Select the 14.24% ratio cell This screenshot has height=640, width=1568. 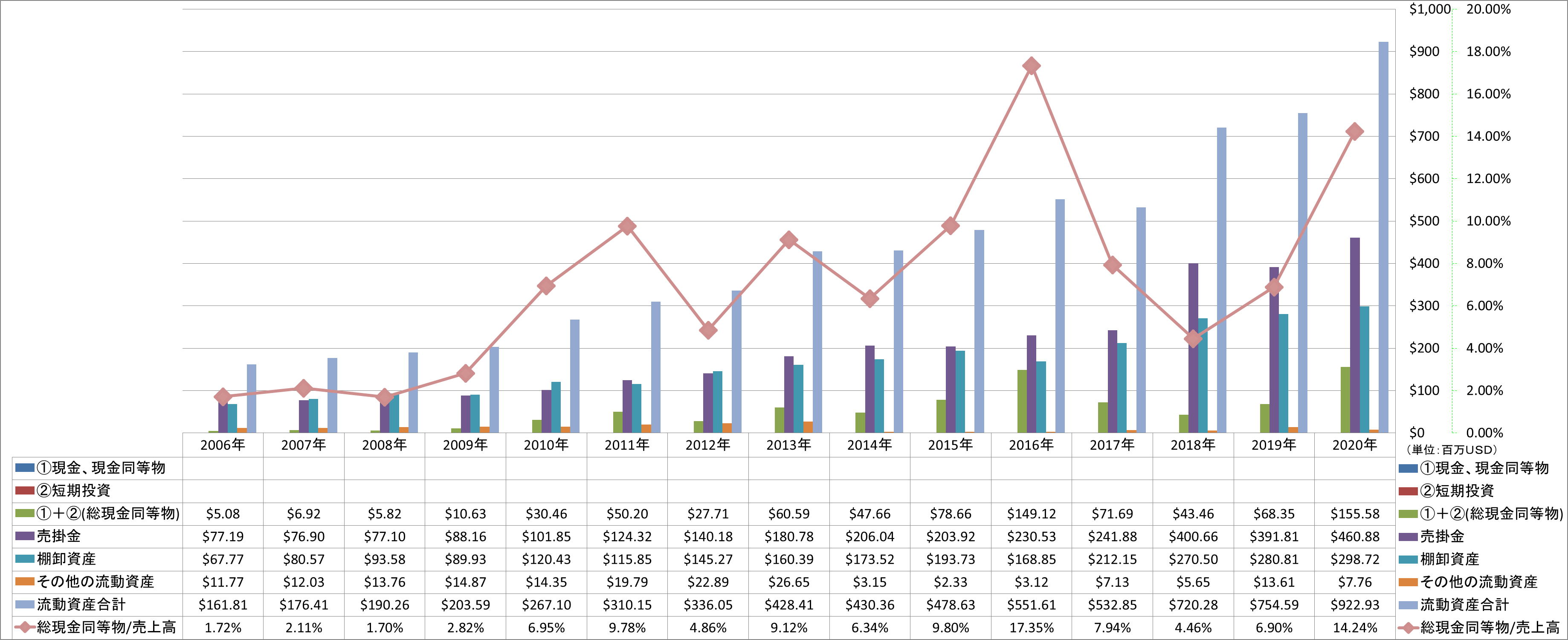pyautogui.click(x=1354, y=627)
